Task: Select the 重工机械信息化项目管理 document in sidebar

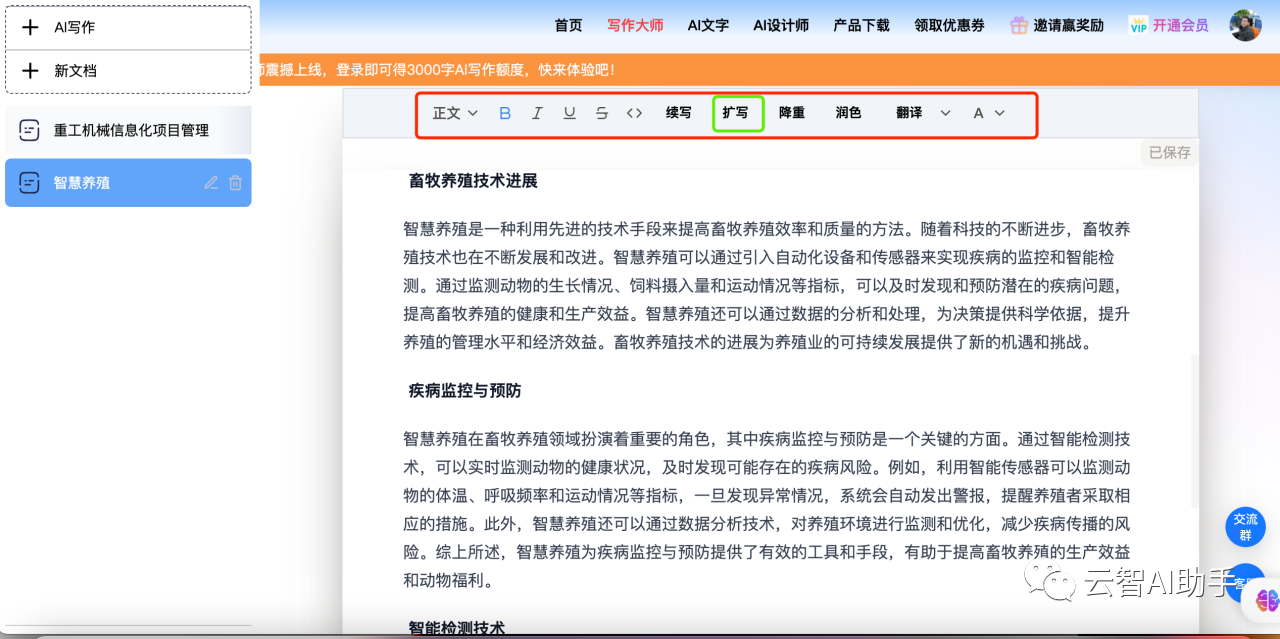Action: point(128,130)
